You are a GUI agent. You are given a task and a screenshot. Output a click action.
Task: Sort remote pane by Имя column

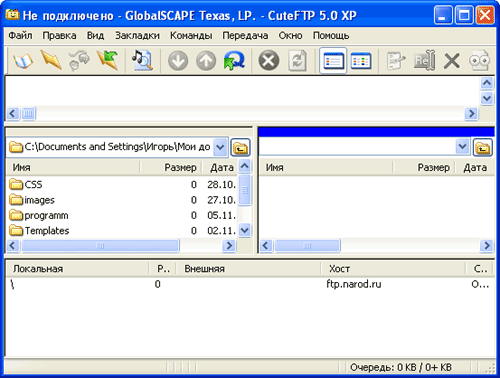(x=326, y=167)
